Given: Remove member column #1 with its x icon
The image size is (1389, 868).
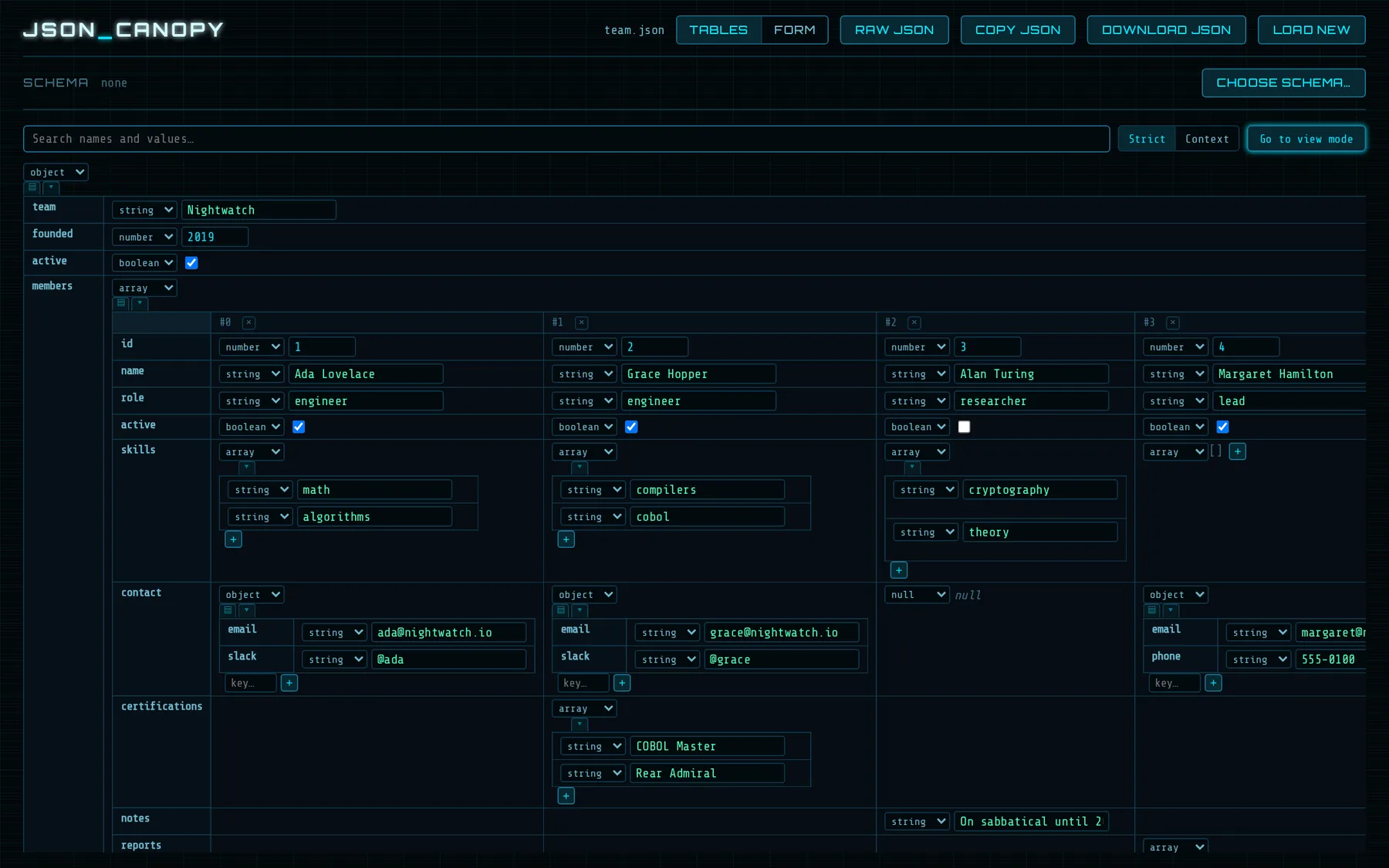Looking at the screenshot, I should coord(582,323).
